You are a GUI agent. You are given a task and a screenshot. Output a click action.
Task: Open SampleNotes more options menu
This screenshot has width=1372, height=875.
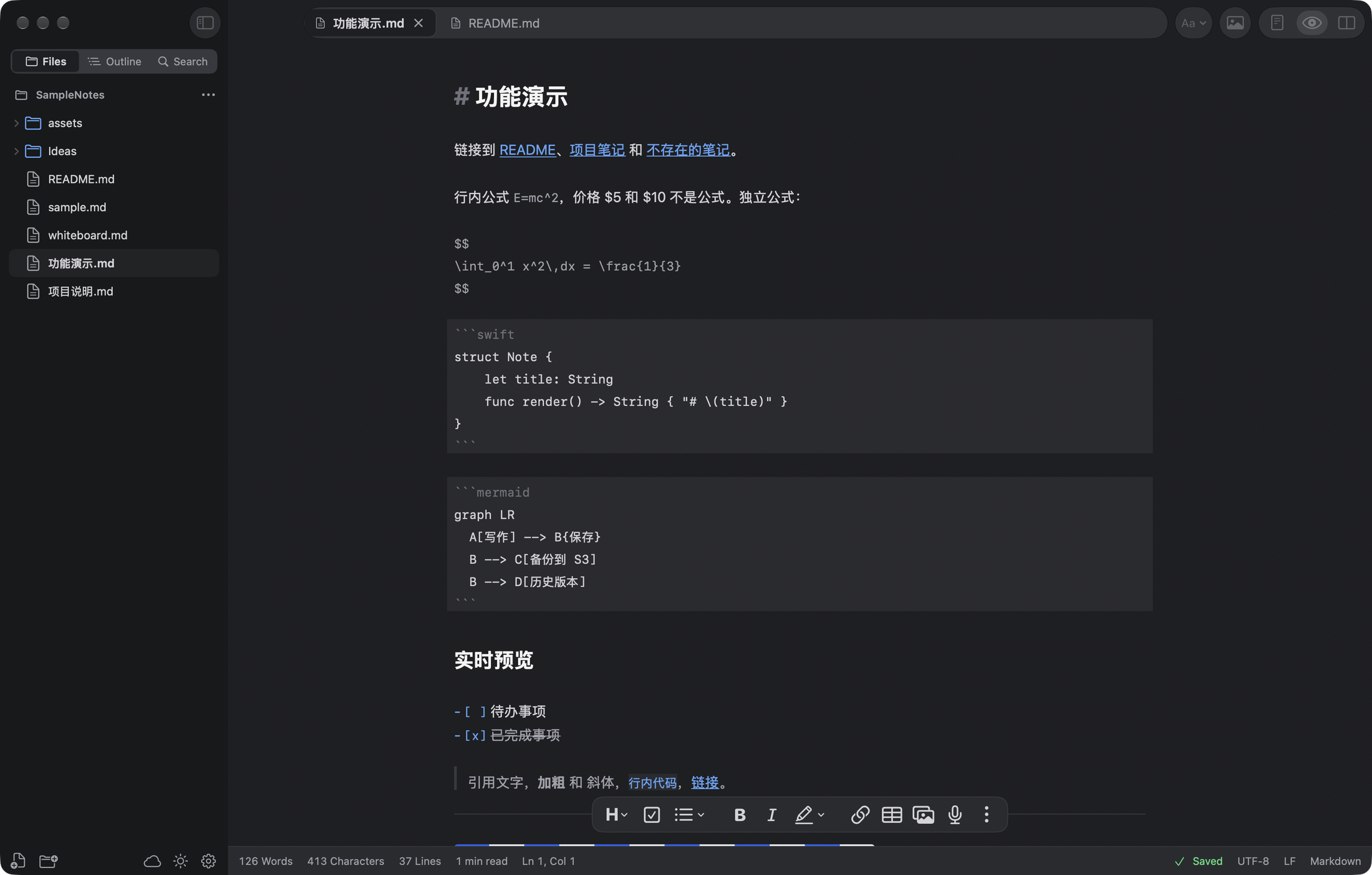208,95
